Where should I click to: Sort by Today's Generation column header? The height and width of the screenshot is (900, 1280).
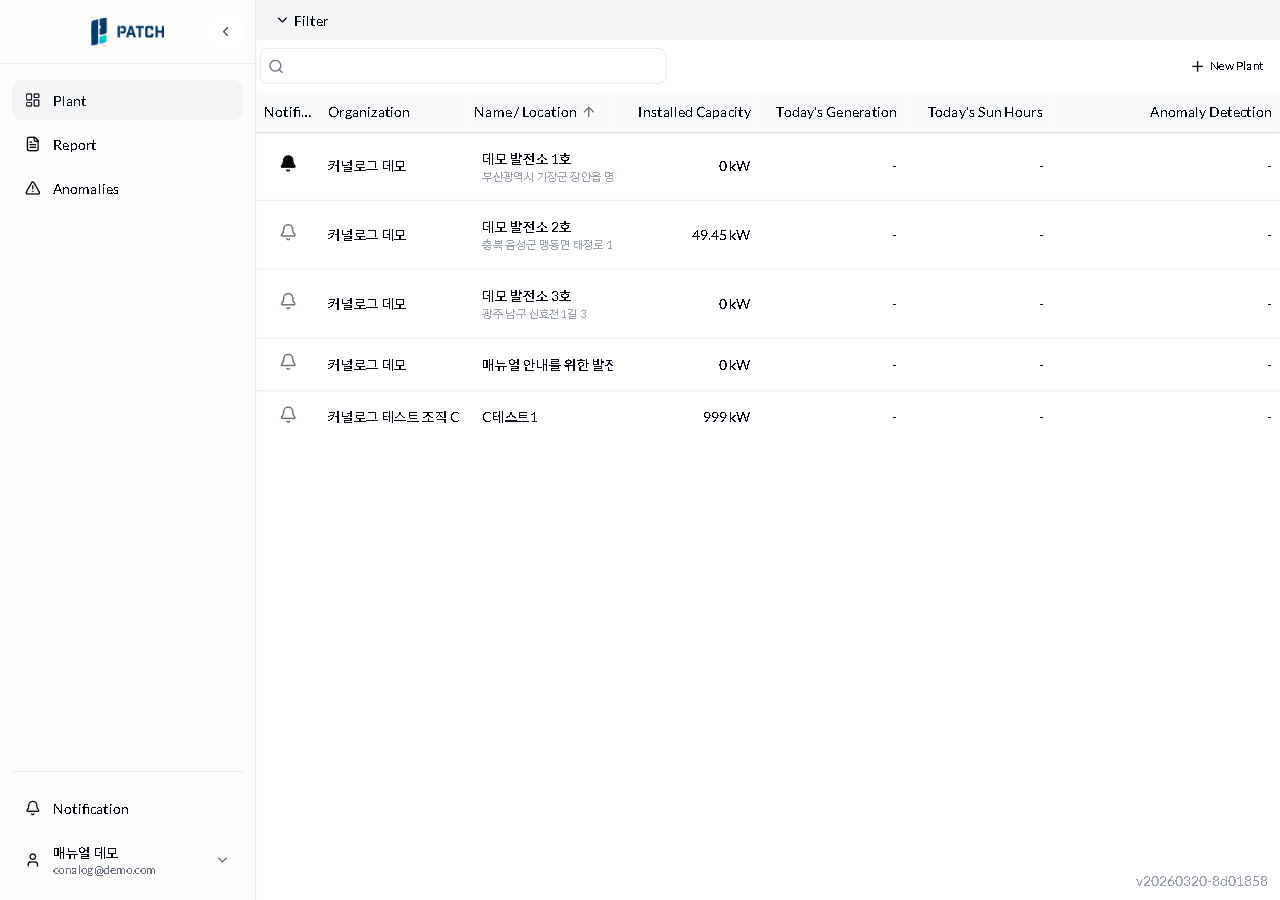[836, 112]
